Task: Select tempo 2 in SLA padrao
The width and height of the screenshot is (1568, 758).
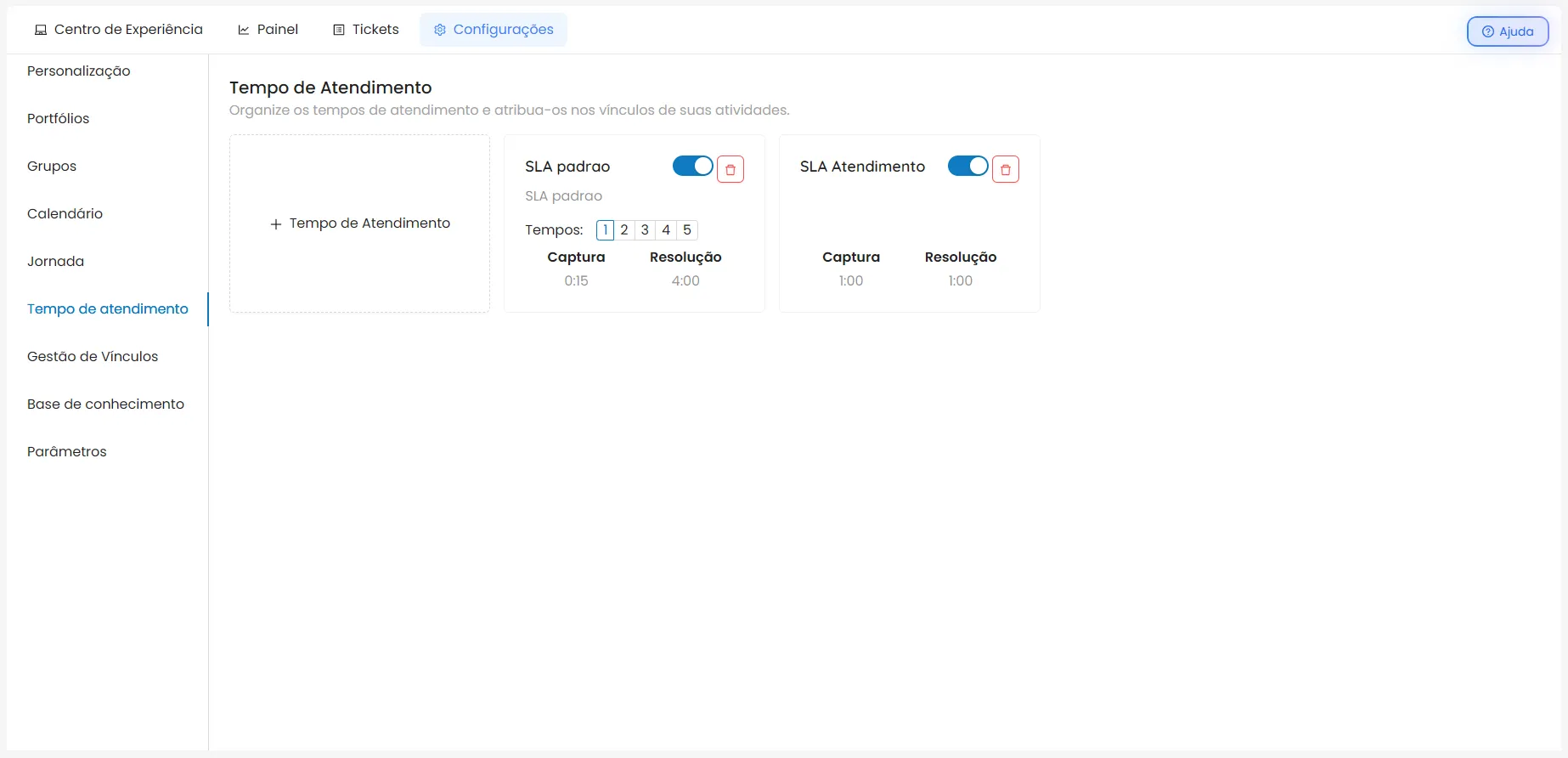Action: click(624, 230)
